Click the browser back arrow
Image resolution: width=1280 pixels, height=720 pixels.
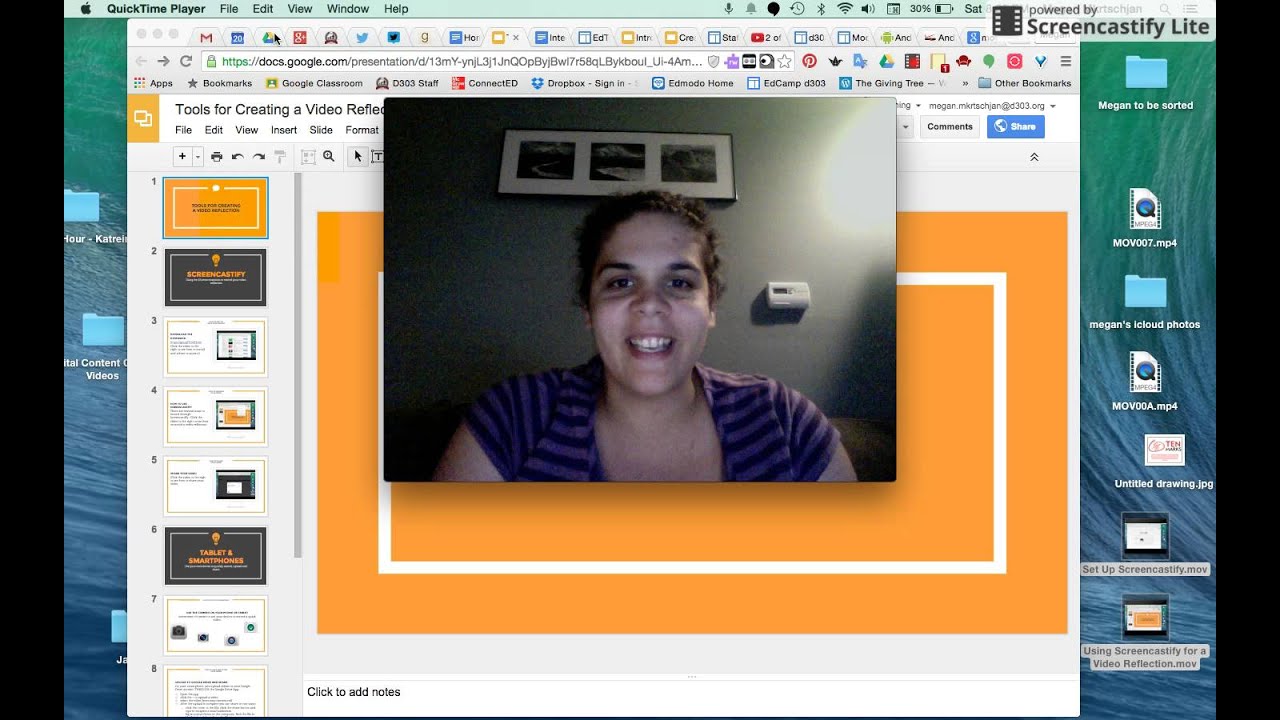[x=140, y=61]
